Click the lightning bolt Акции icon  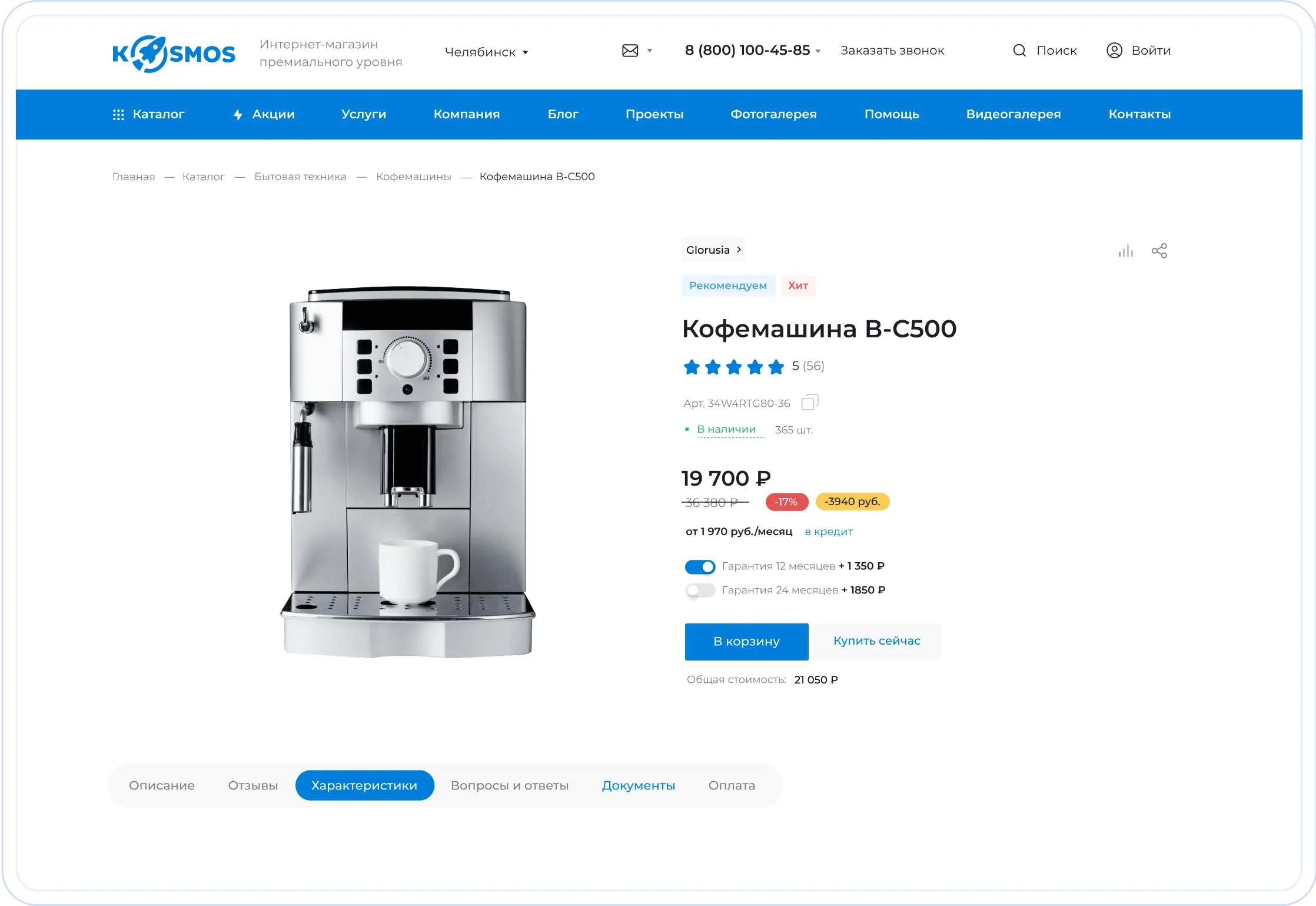point(238,115)
